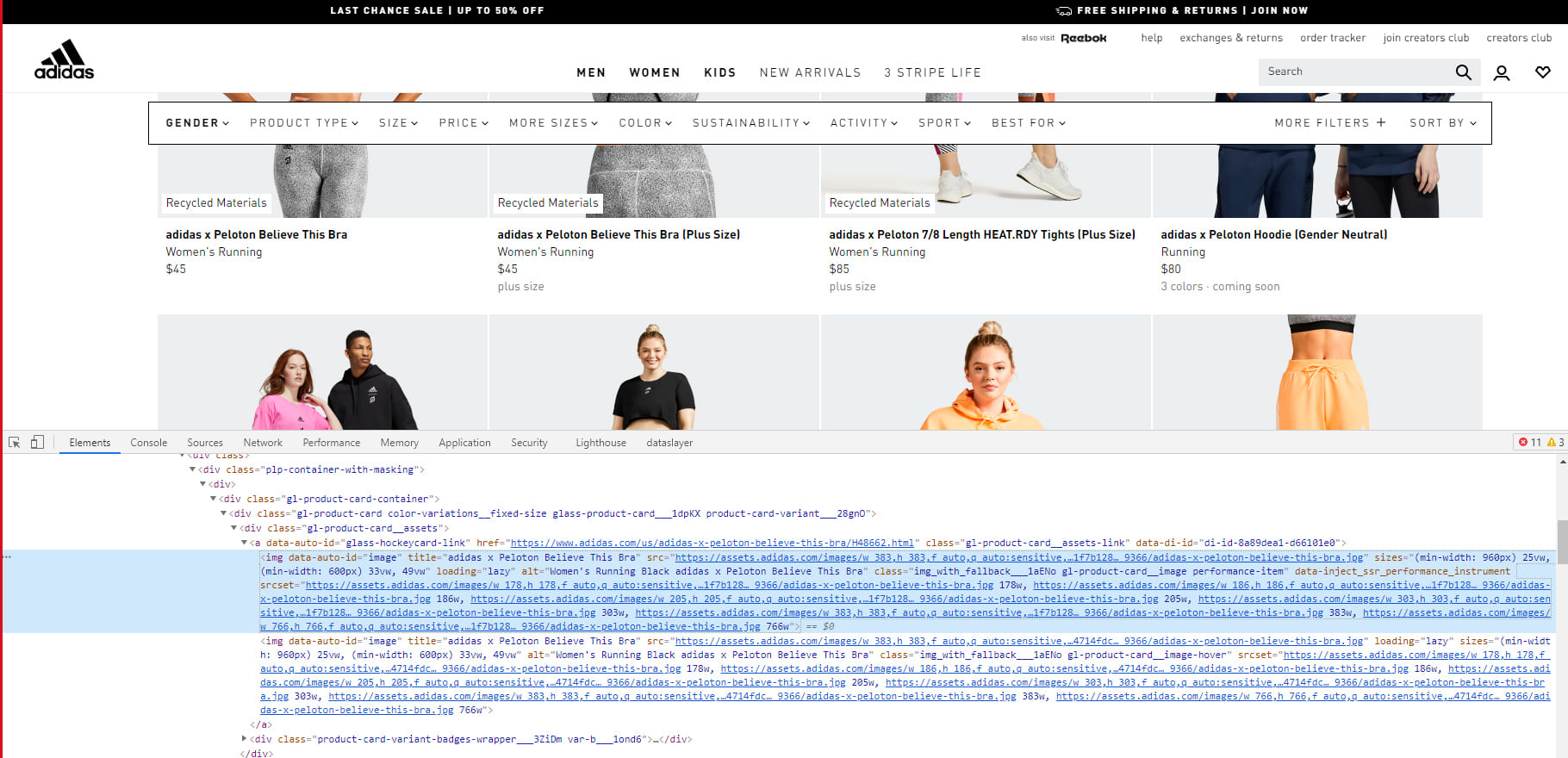This screenshot has height=758, width=1568.
Task: Switch to the Lighthouse tab
Action: click(600, 443)
